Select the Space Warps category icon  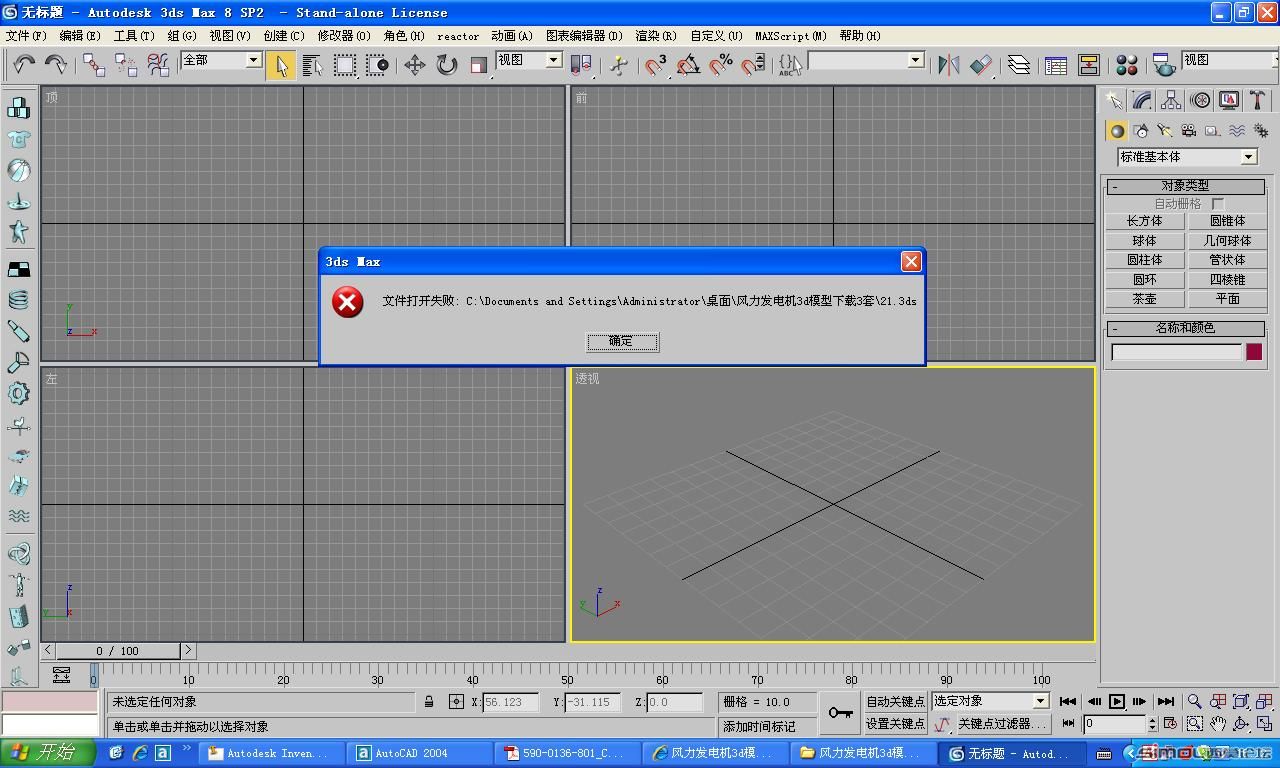click(x=1237, y=131)
